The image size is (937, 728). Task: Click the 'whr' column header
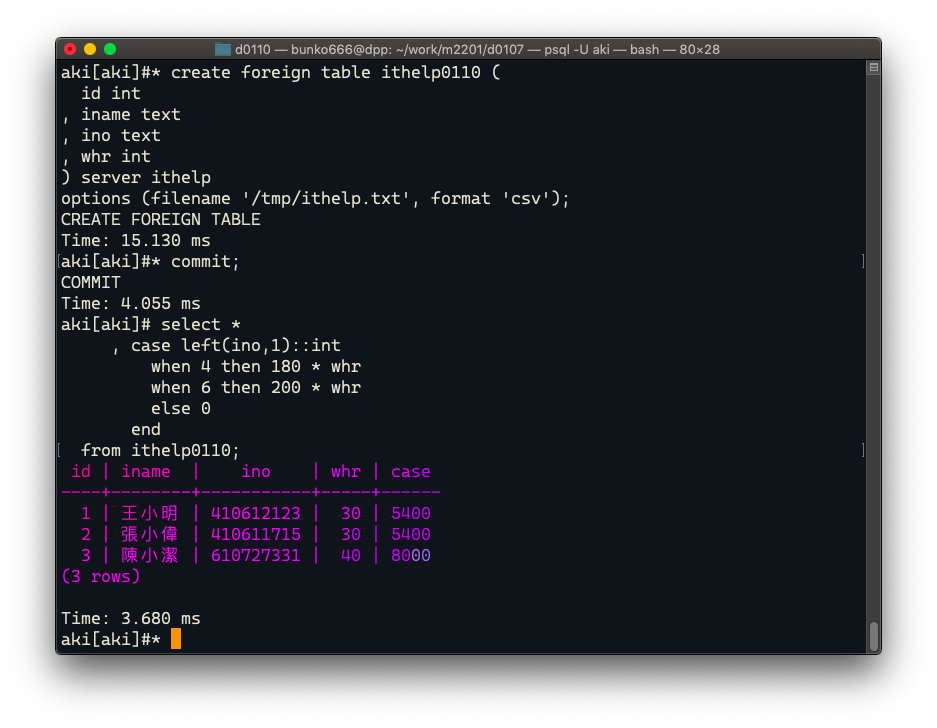[x=346, y=472]
